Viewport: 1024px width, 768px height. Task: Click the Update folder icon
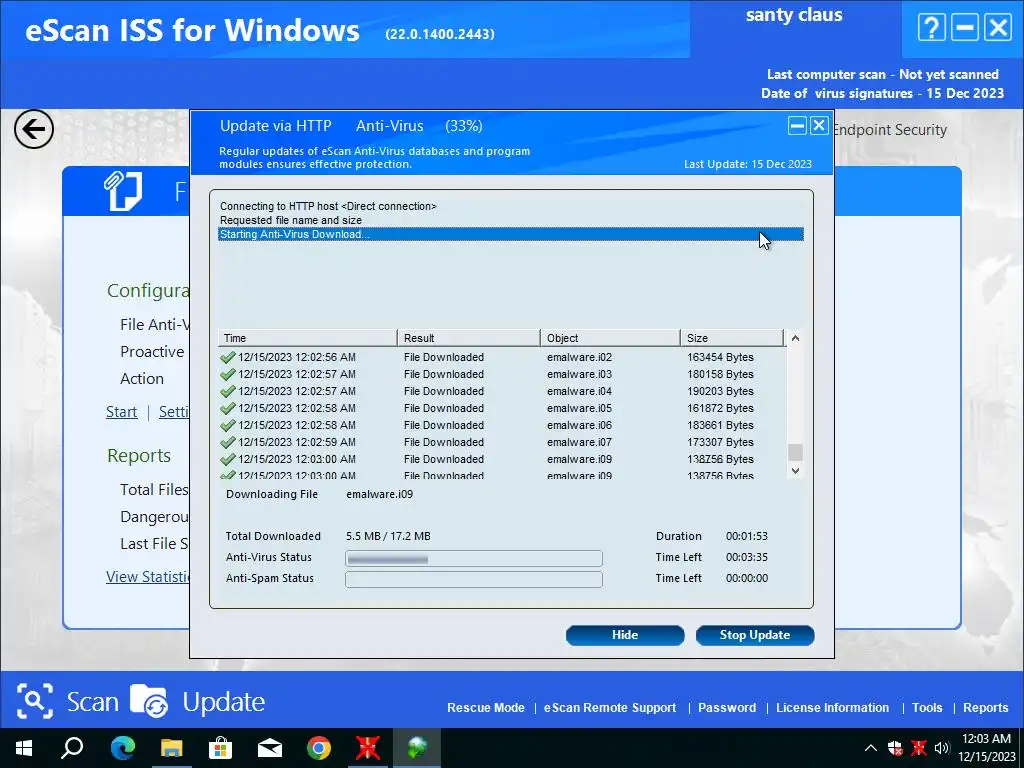[149, 701]
